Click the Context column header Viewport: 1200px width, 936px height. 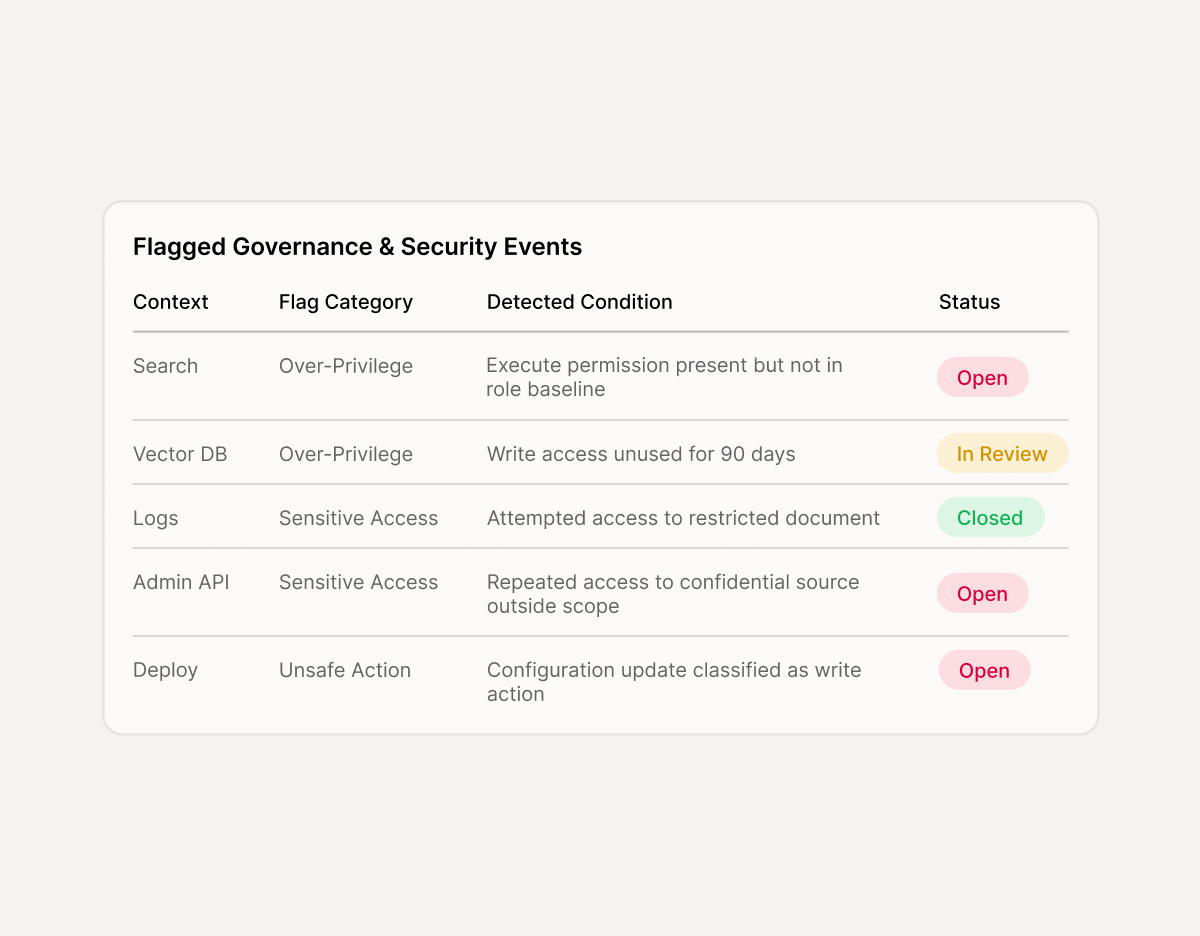point(171,302)
